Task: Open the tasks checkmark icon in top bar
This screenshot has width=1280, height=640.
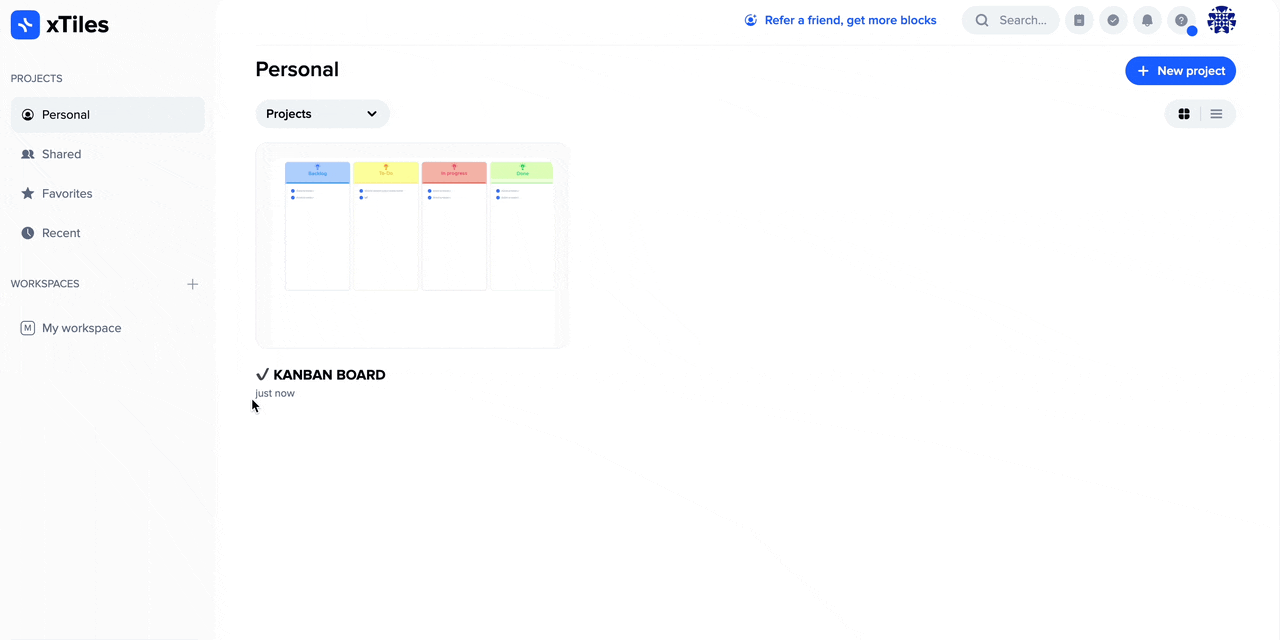Action: (1113, 20)
